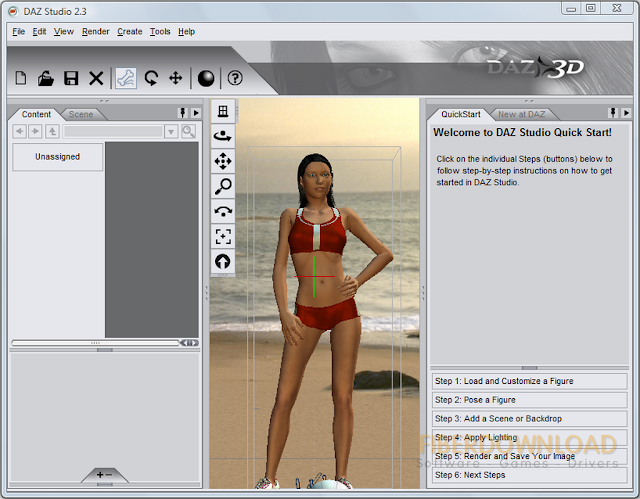Select the Rotate tool in main toolbar
This screenshot has height=499, width=640.
(x=151, y=78)
